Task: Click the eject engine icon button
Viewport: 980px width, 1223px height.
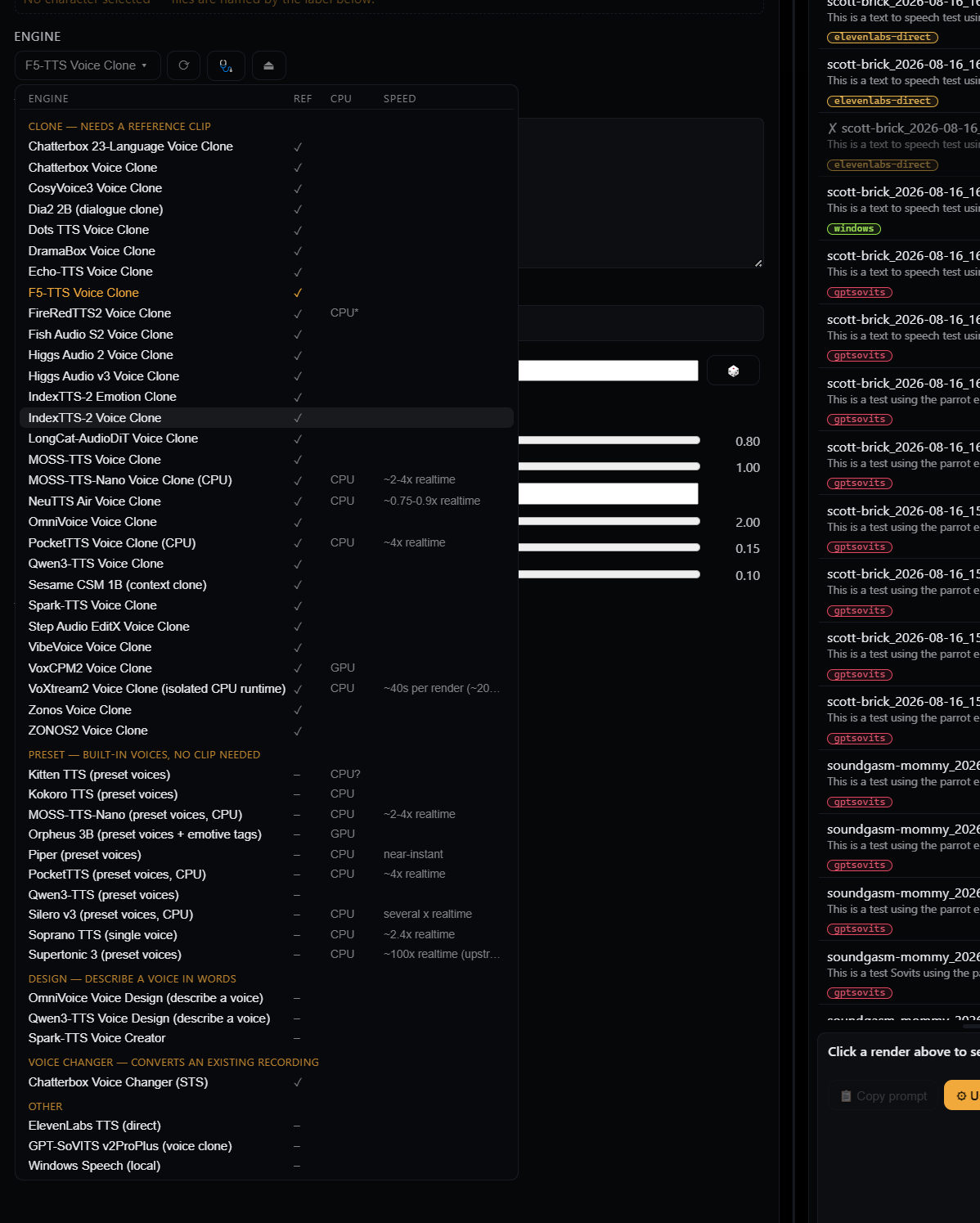Action: pyautogui.click(x=268, y=65)
